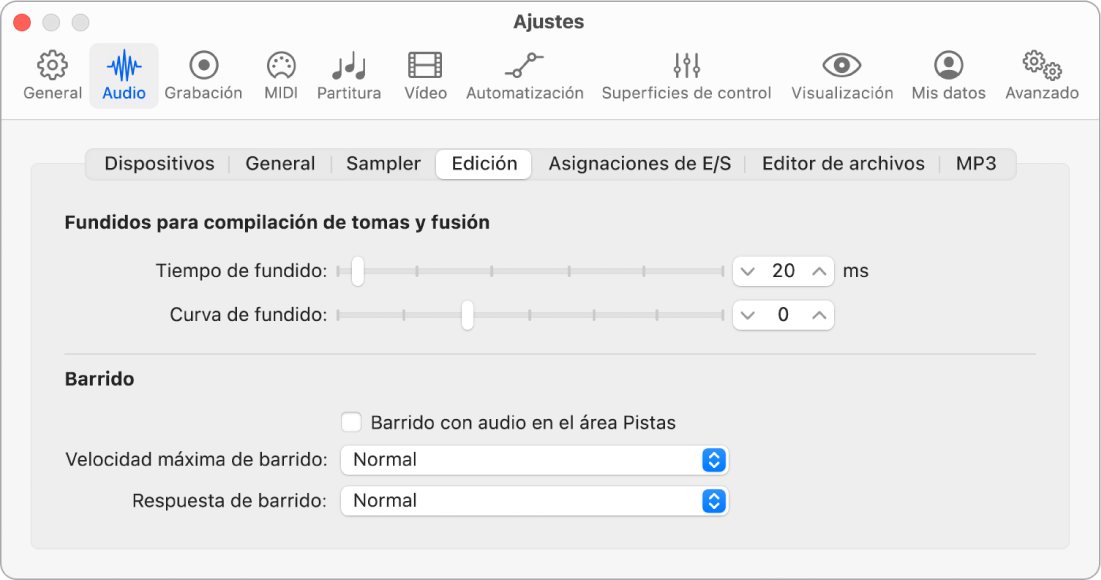Increase Tiempo de fundido with up arrow
1101x580 pixels.
point(819,272)
